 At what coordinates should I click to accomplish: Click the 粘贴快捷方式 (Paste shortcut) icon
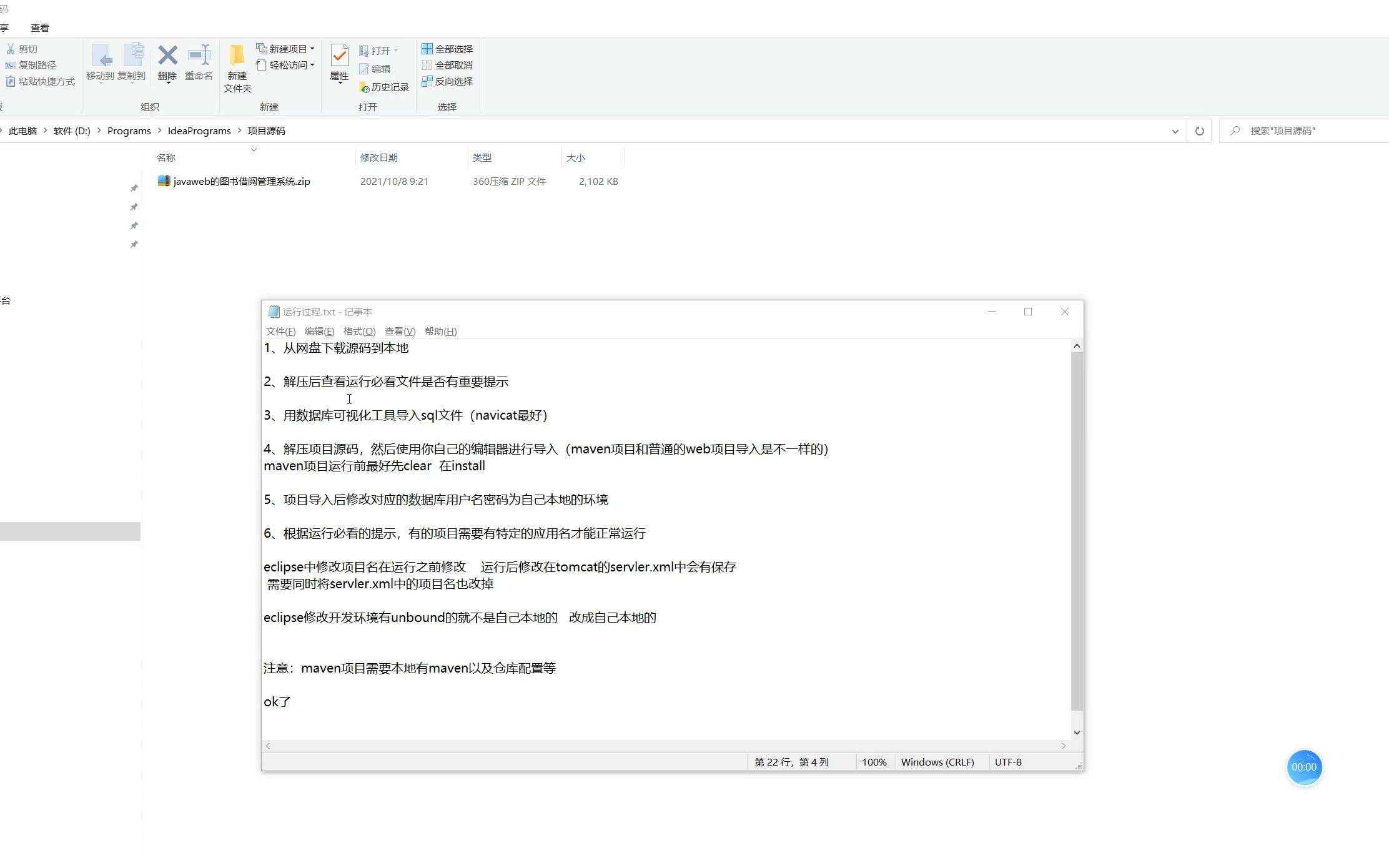pos(40,81)
